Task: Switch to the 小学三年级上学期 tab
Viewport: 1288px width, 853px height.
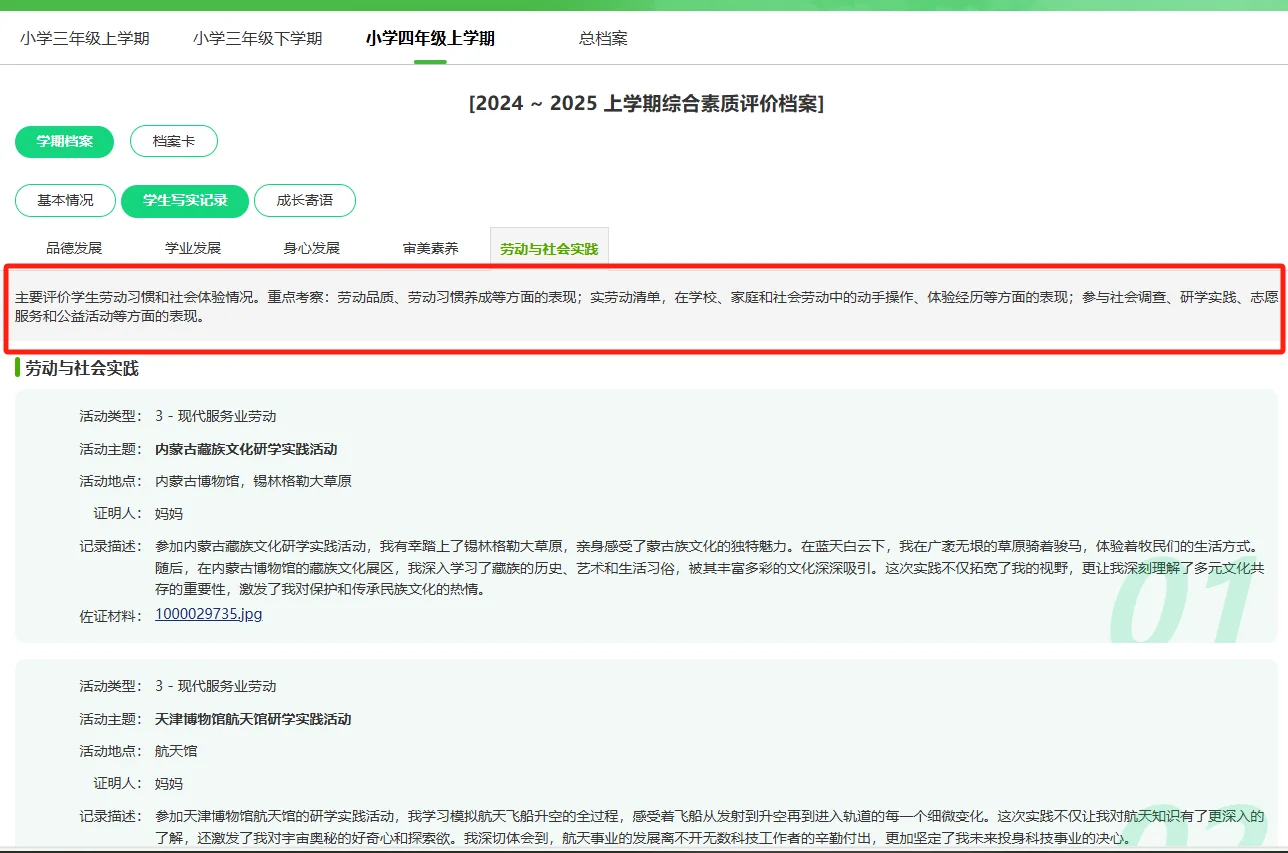Action: [x=85, y=38]
